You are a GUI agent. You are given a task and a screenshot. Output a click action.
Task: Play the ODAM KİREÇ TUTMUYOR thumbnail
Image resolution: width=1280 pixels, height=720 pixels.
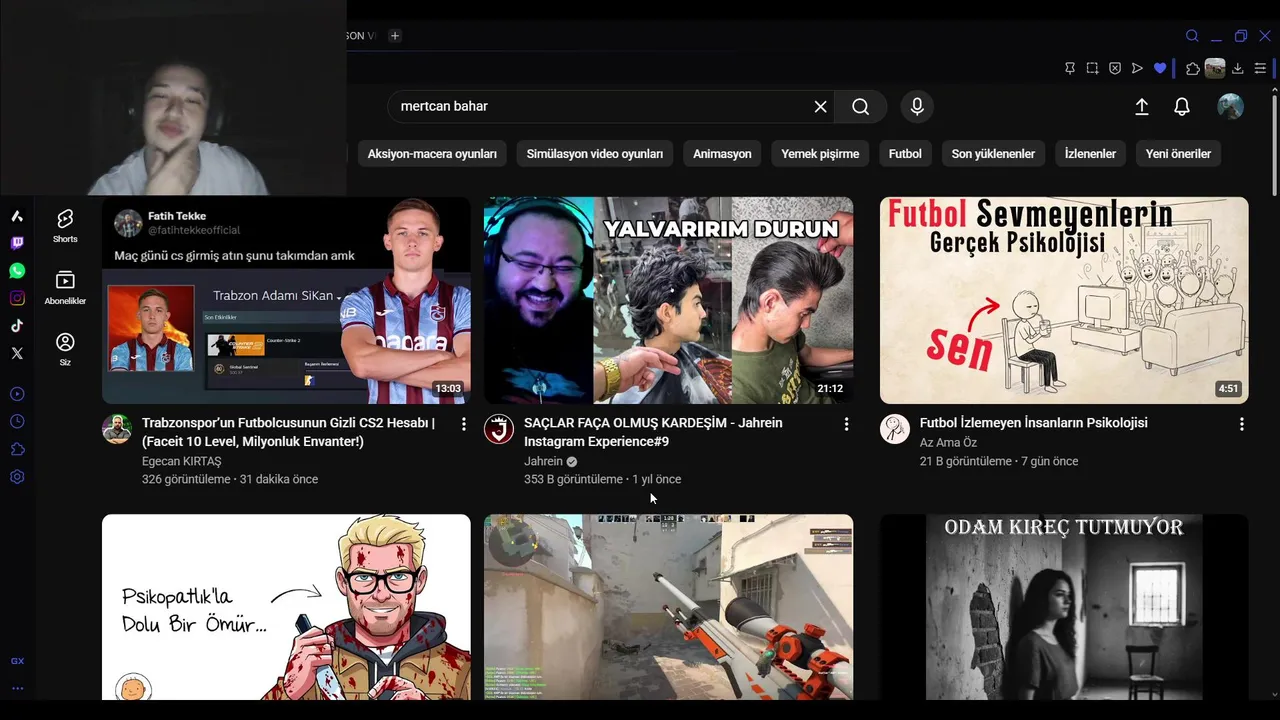click(1064, 607)
